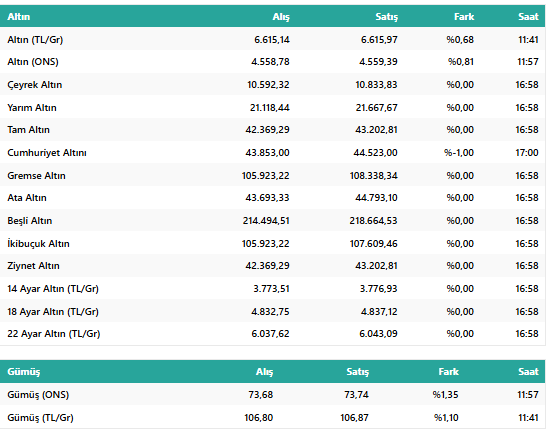
Task: Click Fark column header in Gümüş table
Action: pyautogui.click(x=448, y=372)
